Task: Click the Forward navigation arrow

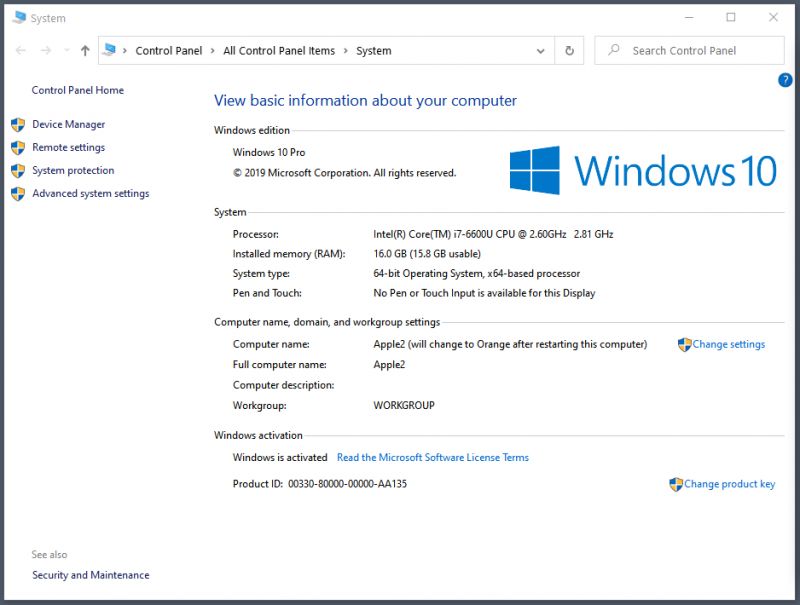Action: pos(45,51)
